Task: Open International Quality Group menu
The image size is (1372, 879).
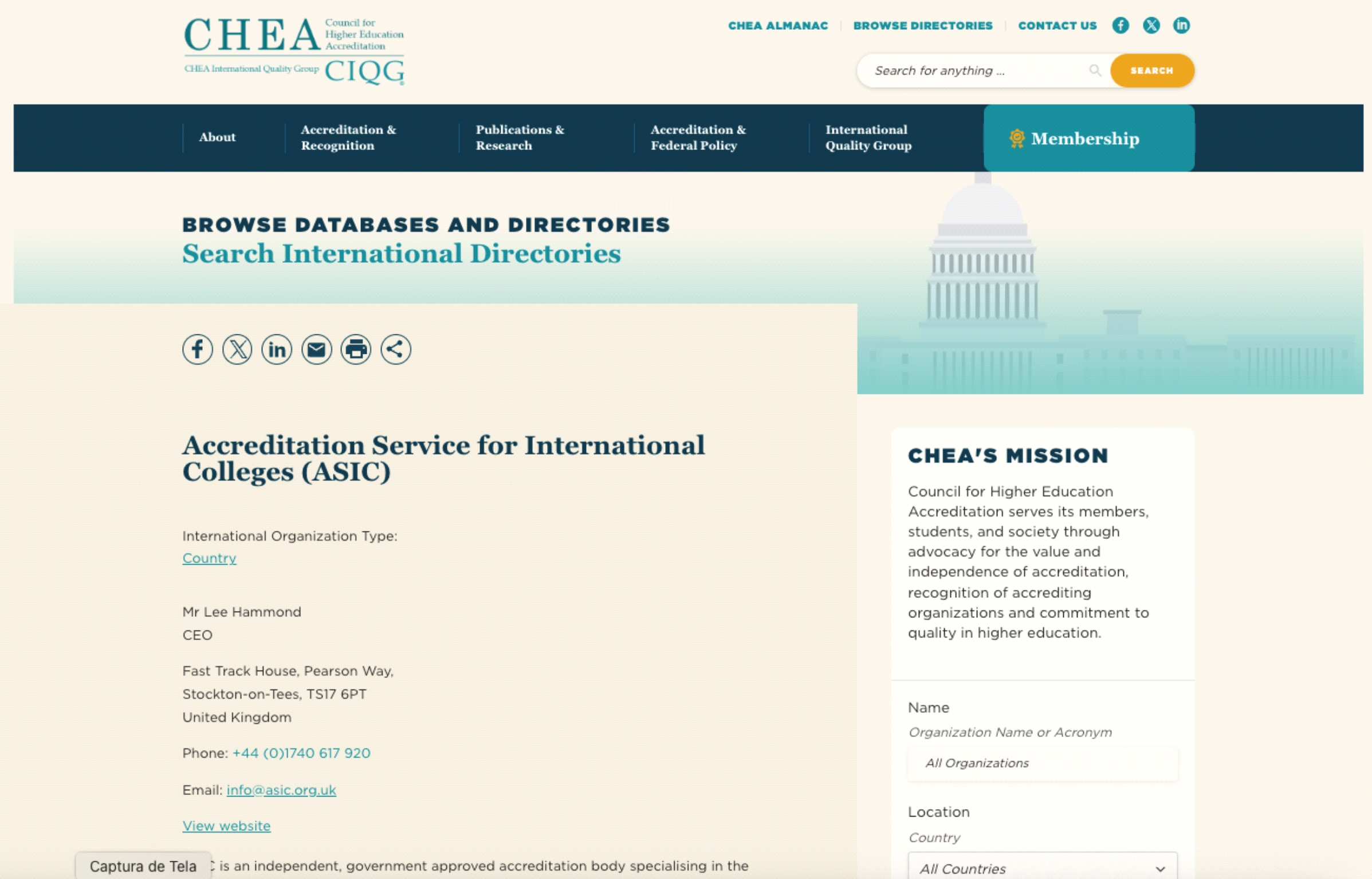Action: click(868, 137)
